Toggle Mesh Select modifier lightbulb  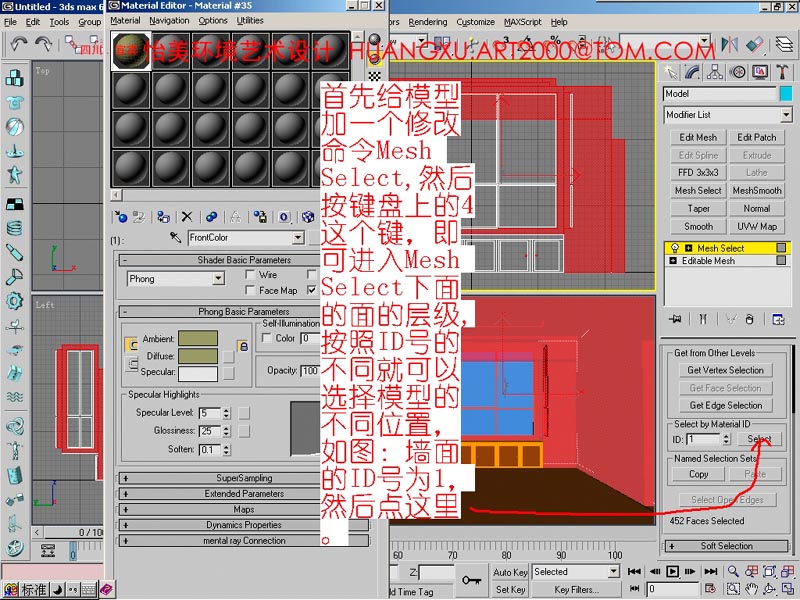675,248
